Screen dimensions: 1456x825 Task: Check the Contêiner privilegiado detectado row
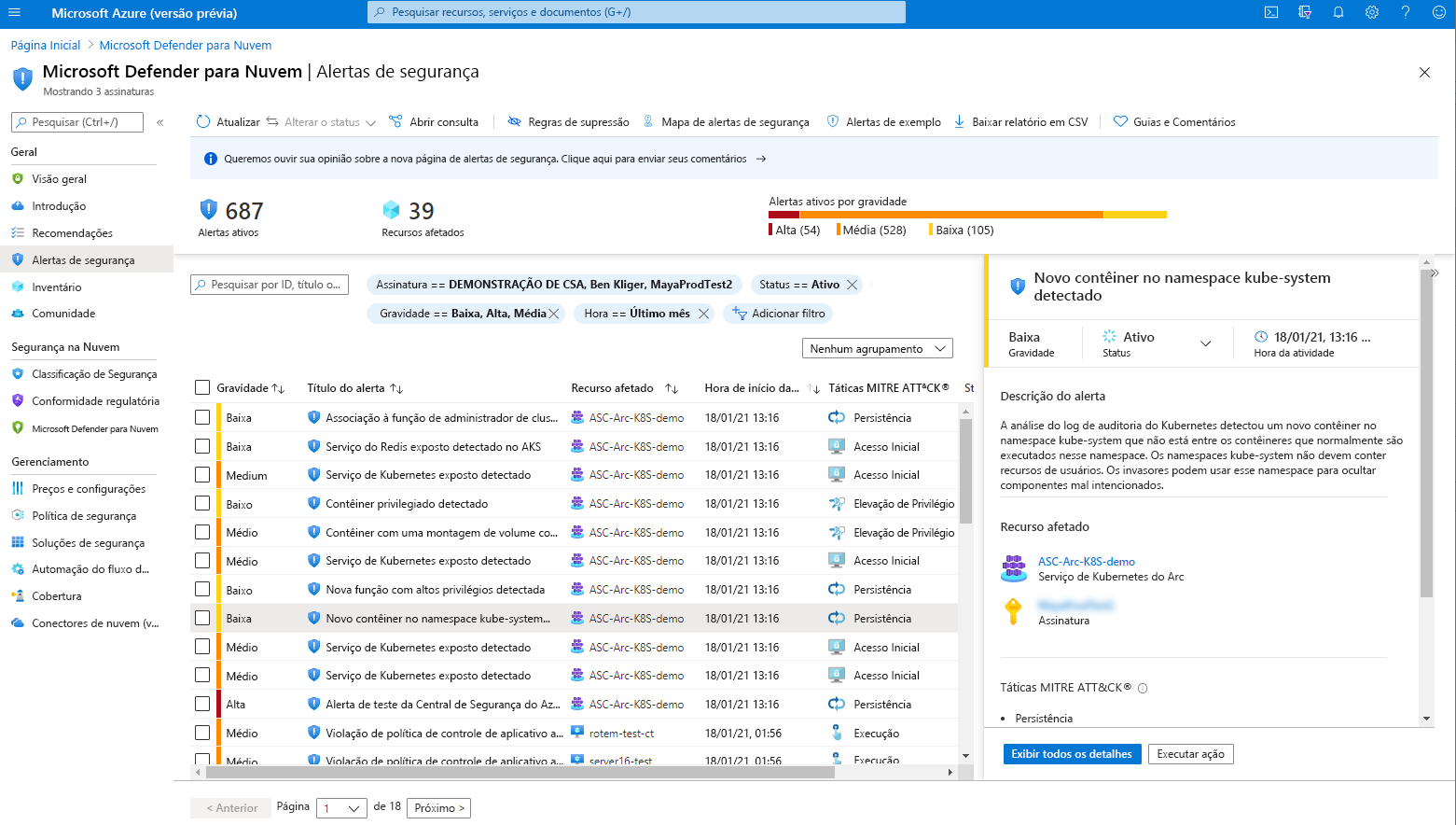click(202, 503)
